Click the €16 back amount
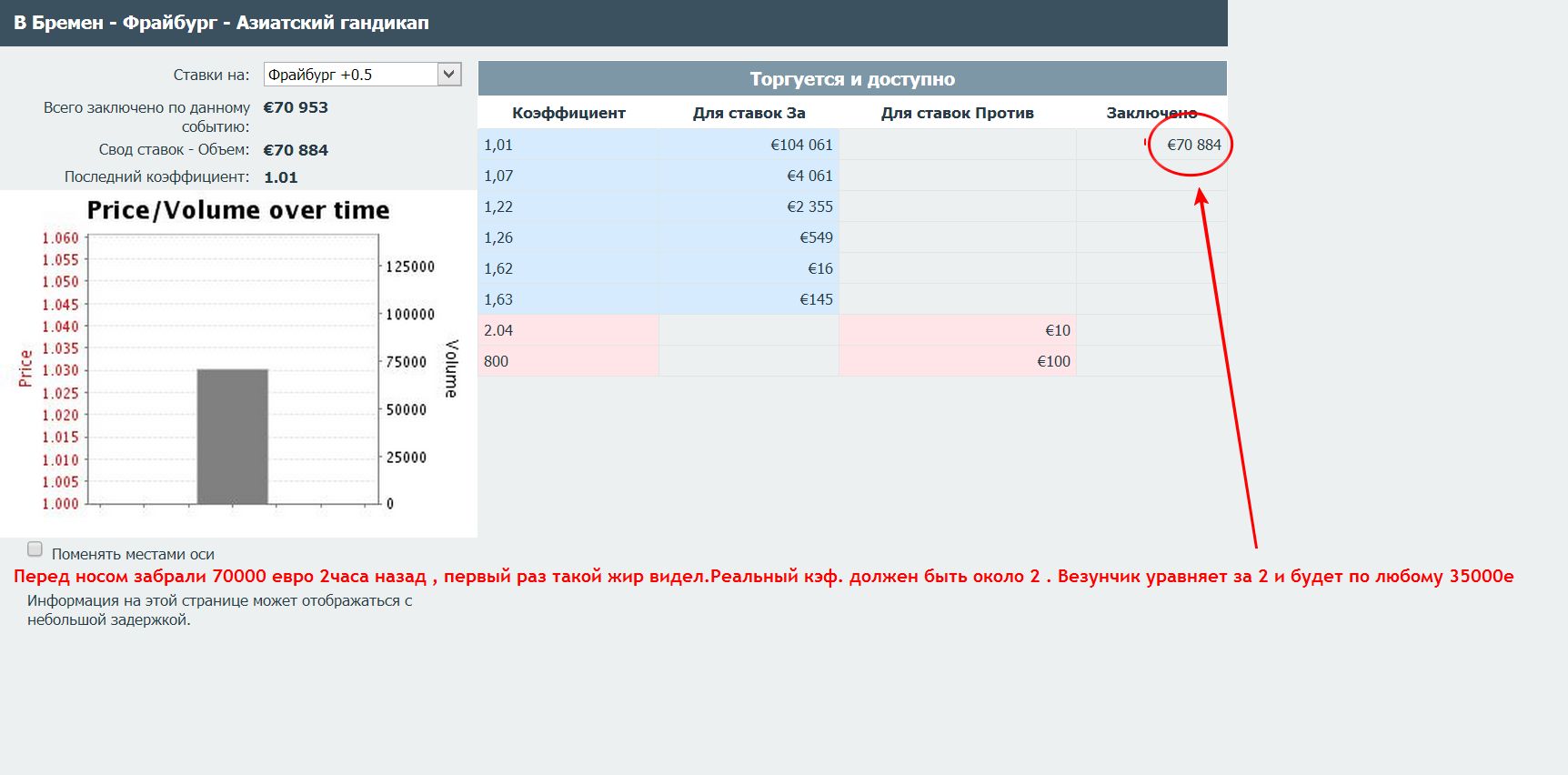The width and height of the screenshot is (1568, 775). [x=820, y=268]
